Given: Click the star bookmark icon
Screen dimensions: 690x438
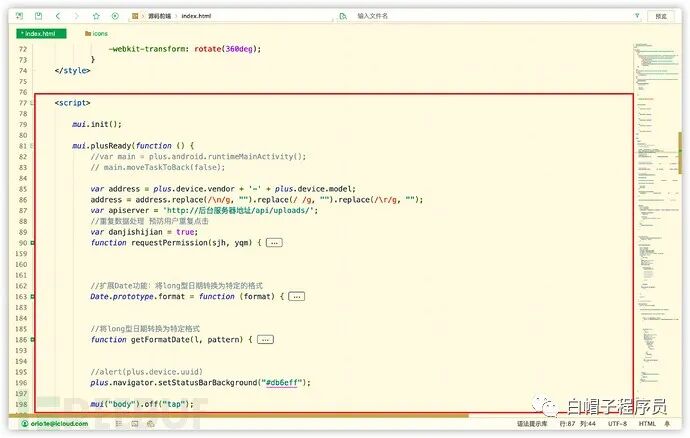Looking at the screenshot, I should [x=96, y=16].
